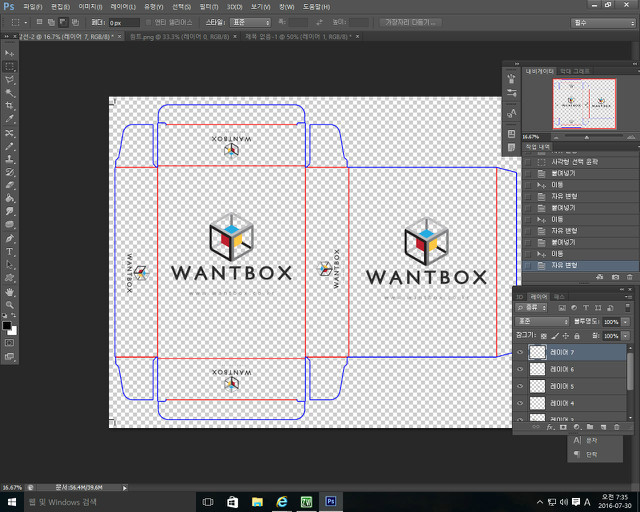Click the Intersect with selection icon
Image resolution: width=640 pixels, height=512 pixels.
[76, 22]
